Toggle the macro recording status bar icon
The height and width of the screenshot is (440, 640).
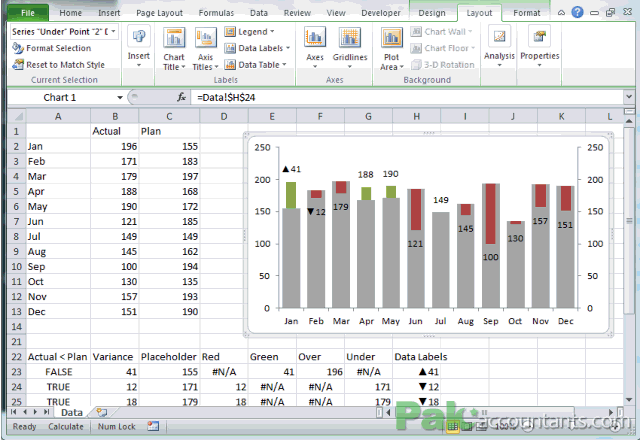153,426
